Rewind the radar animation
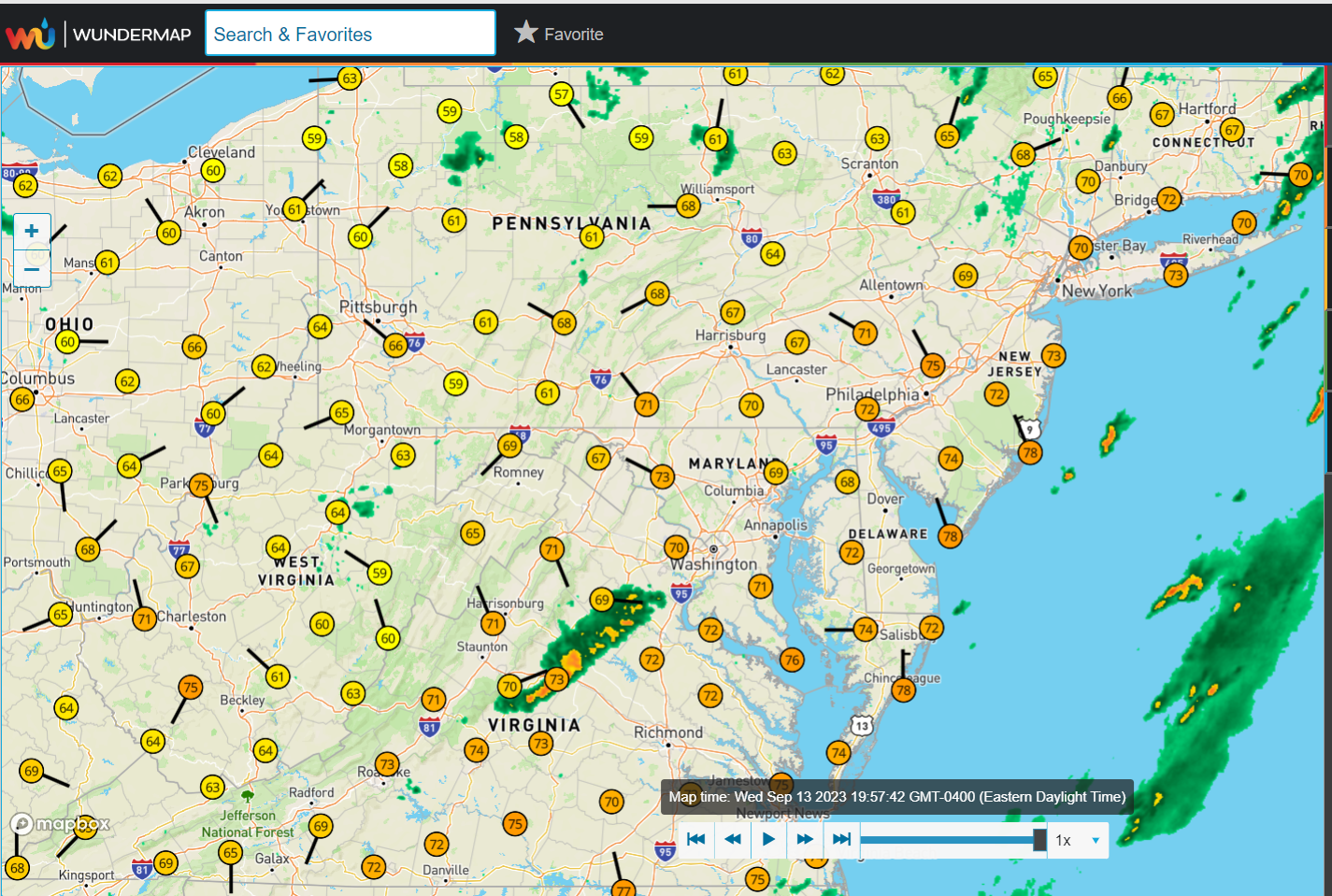 click(x=732, y=839)
